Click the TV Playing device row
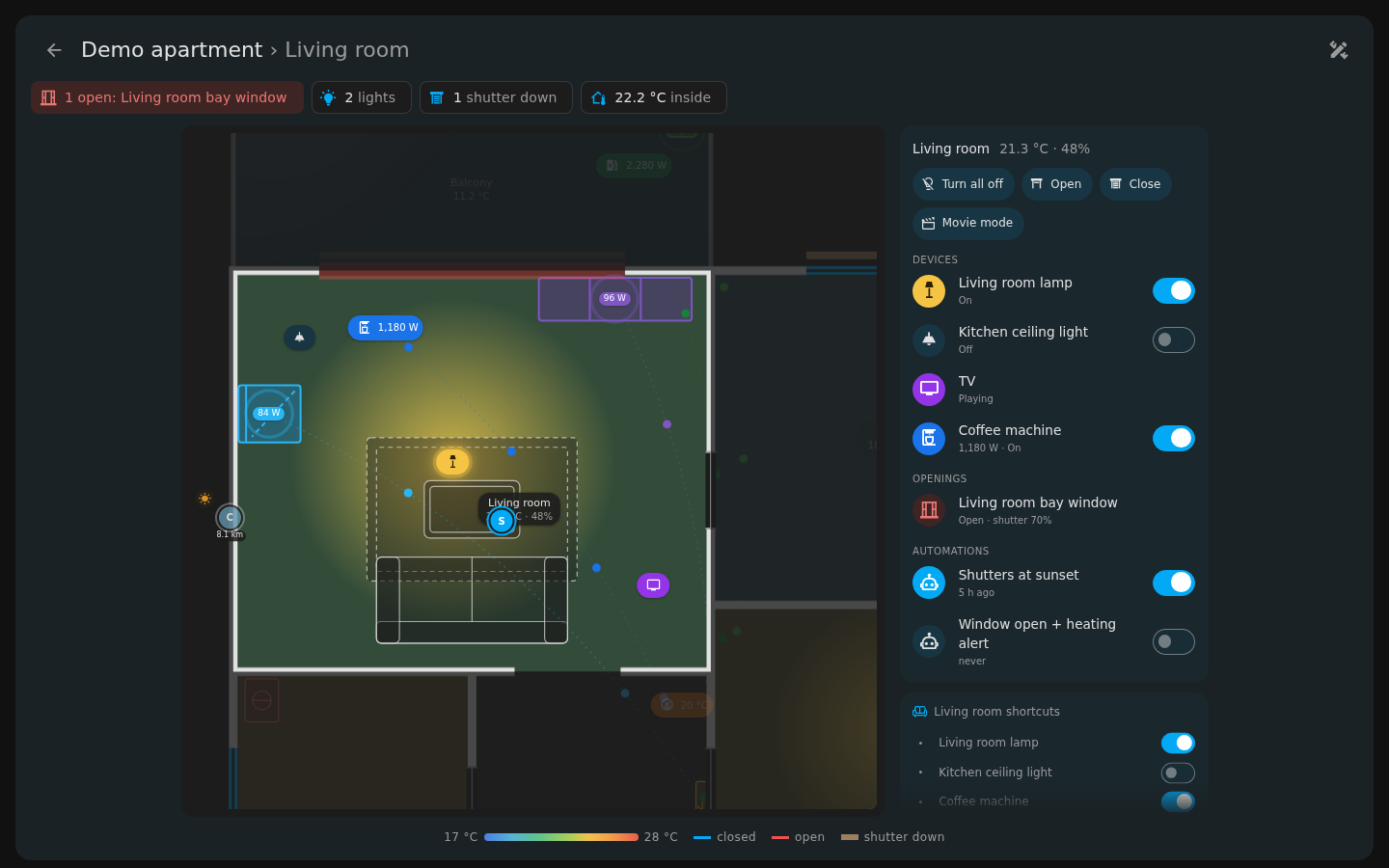The image size is (1389, 868). click(1053, 389)
